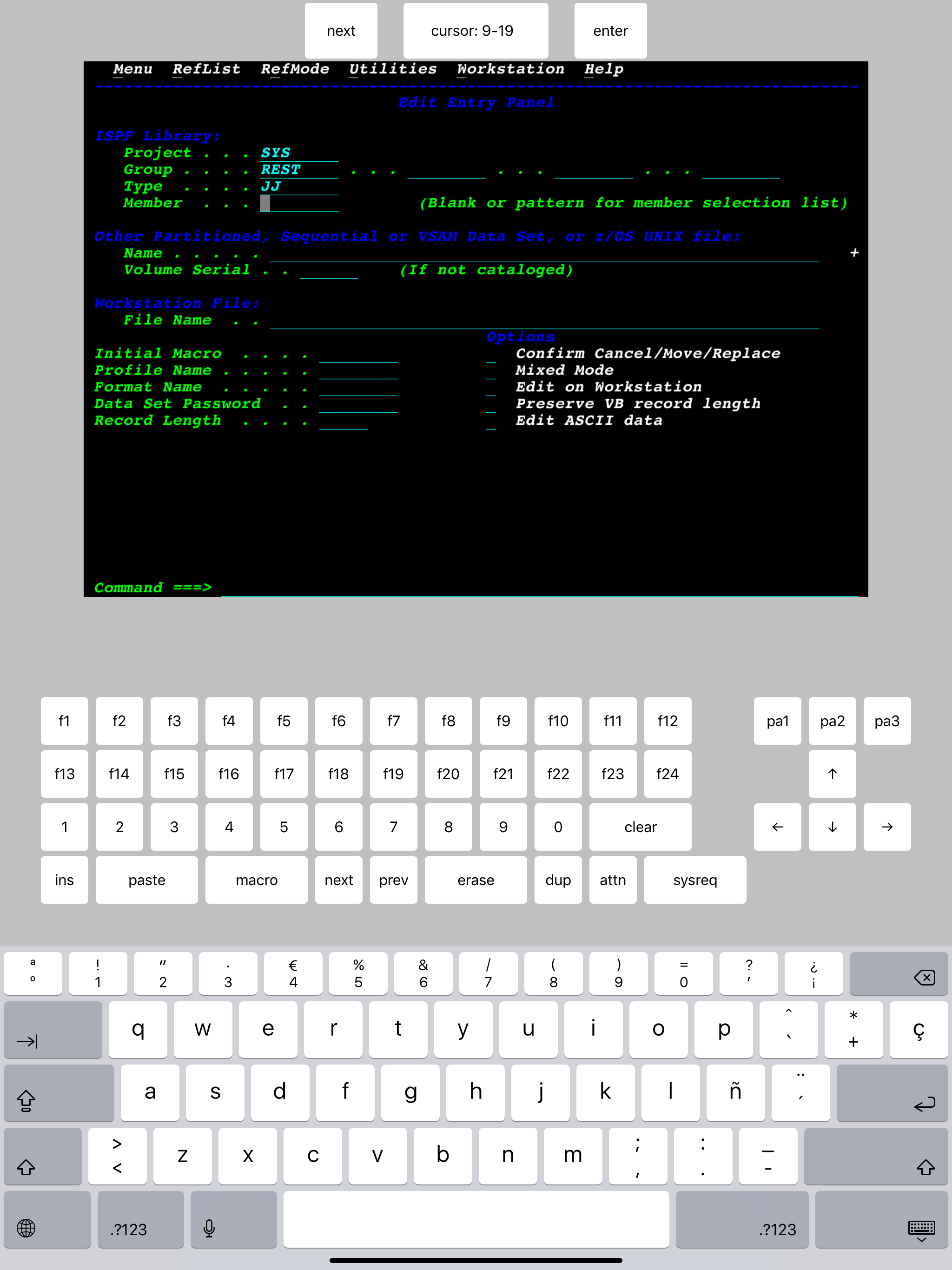Tap the sysreq key

[x=695, y=880]
